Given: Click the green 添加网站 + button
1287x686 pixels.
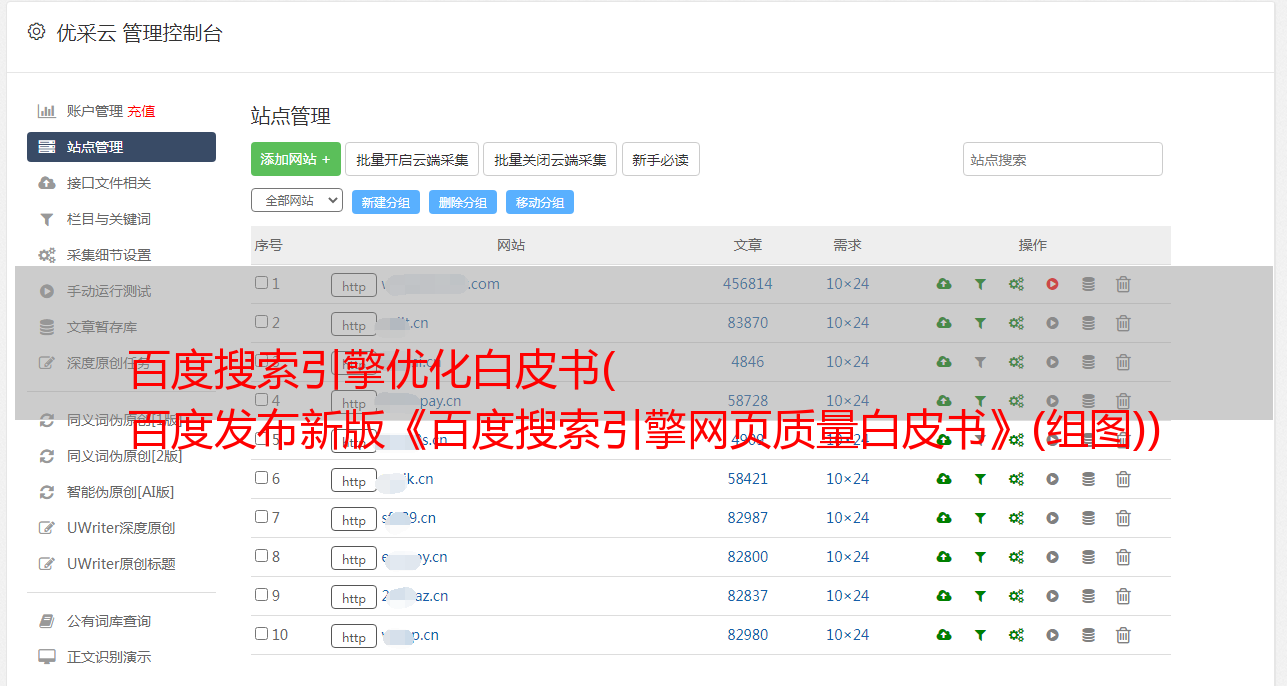Looking at the screenshot, I should (296, 159).
